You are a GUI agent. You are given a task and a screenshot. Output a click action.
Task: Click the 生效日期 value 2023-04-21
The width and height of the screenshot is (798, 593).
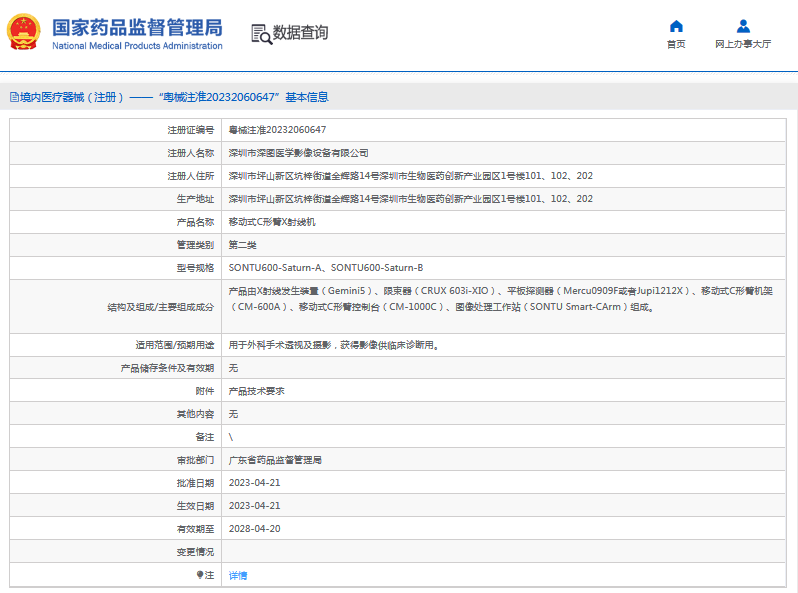click(254, 505)
